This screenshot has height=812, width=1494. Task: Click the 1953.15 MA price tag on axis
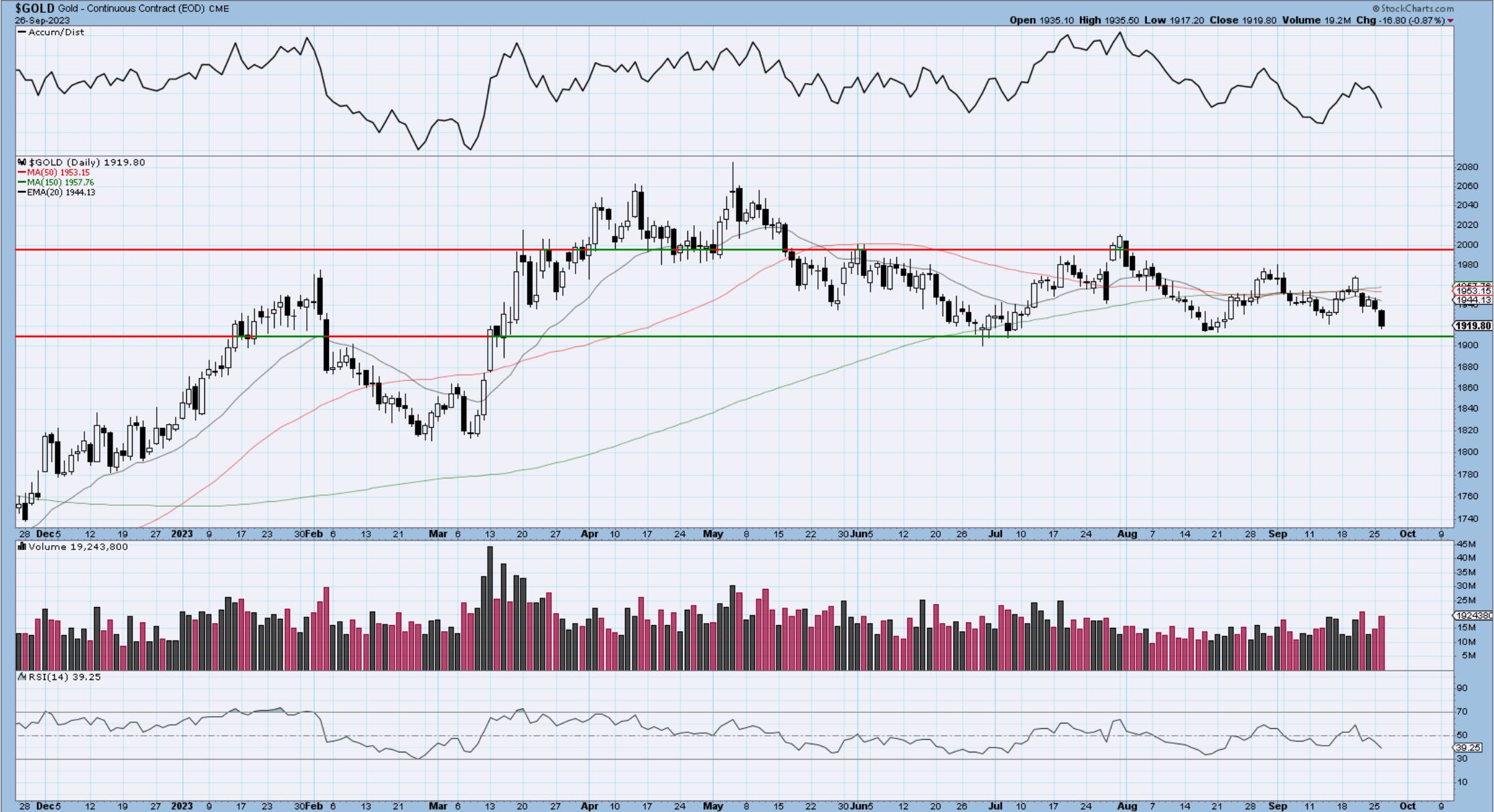1473,291
